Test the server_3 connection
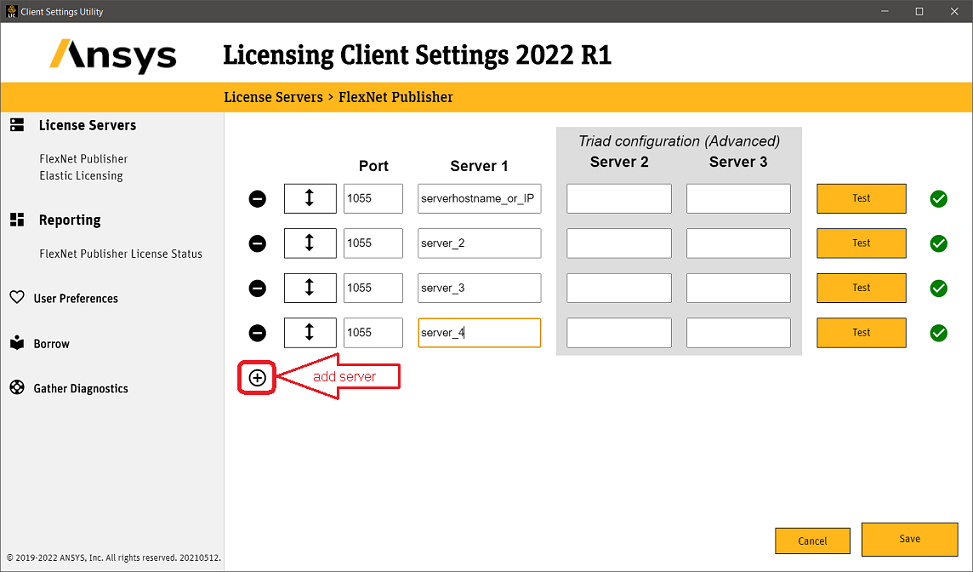The height and width of the screenshot is (572, 973). point(861,288)
